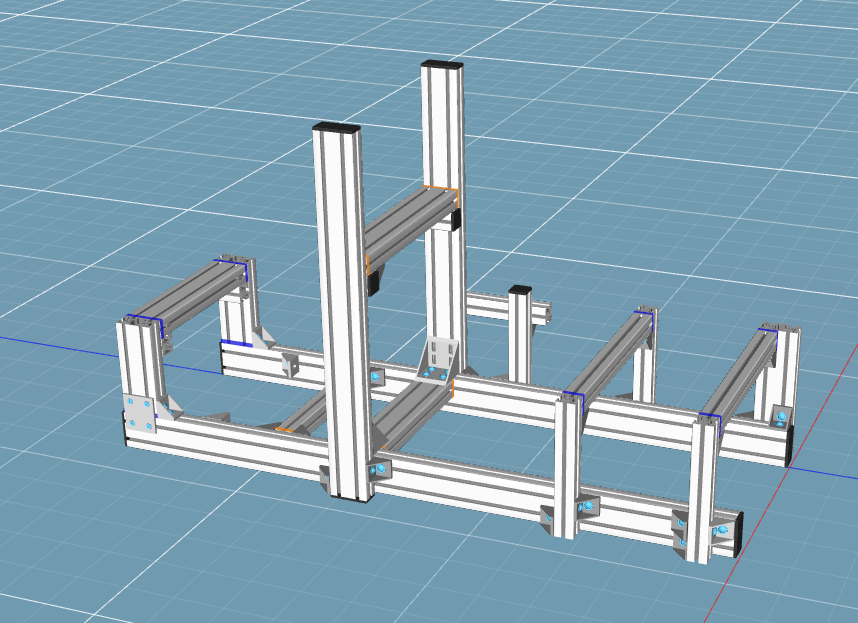The height and width of the screenshot is (623, 858).
Task: Pick the far-right upper cross beam
Action: point(740,370)
